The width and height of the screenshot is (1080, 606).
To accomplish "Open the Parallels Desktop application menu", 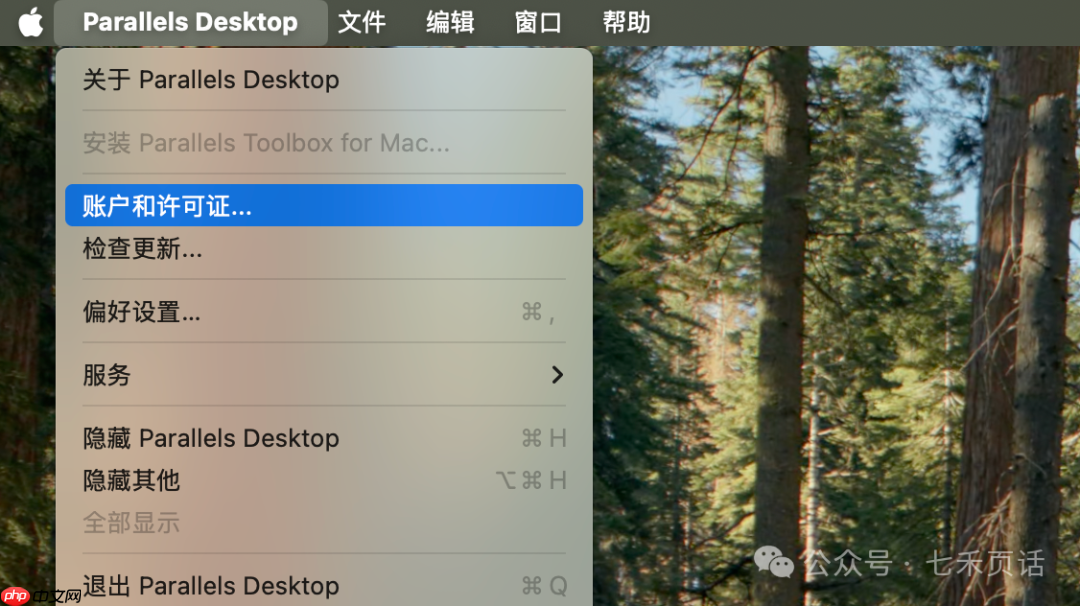I will (x=190, y=22).
